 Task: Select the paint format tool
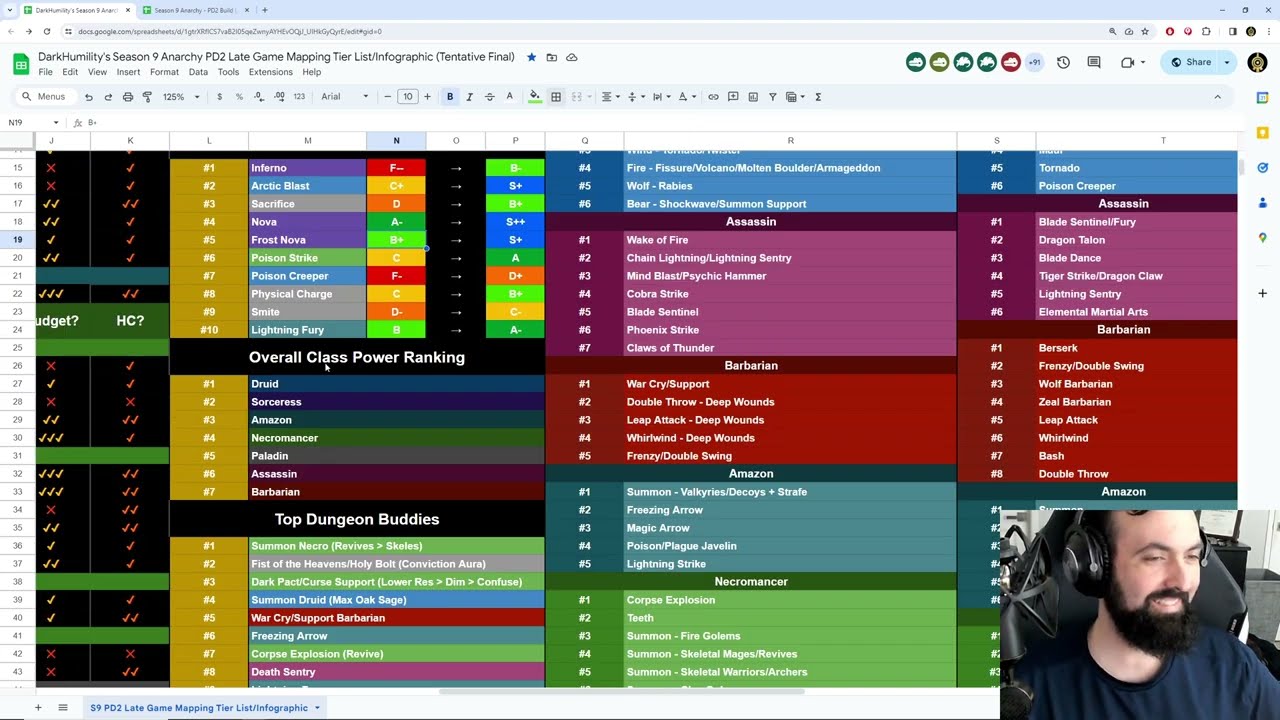click(147, 97)
